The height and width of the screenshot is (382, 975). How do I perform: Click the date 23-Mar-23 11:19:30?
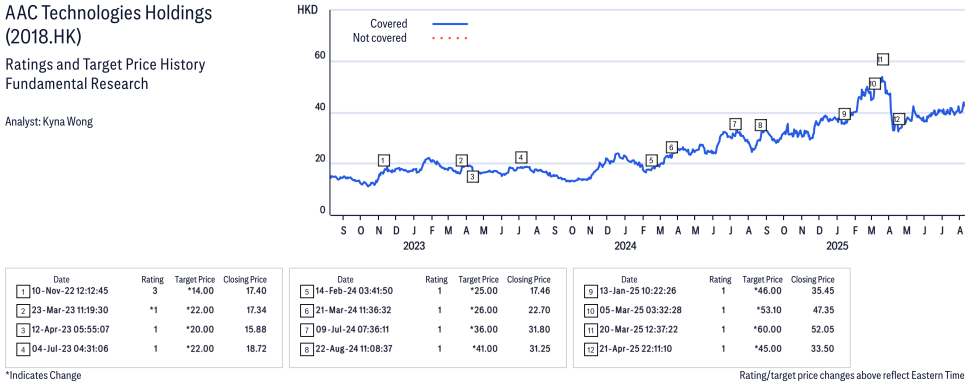coord(70,310)
